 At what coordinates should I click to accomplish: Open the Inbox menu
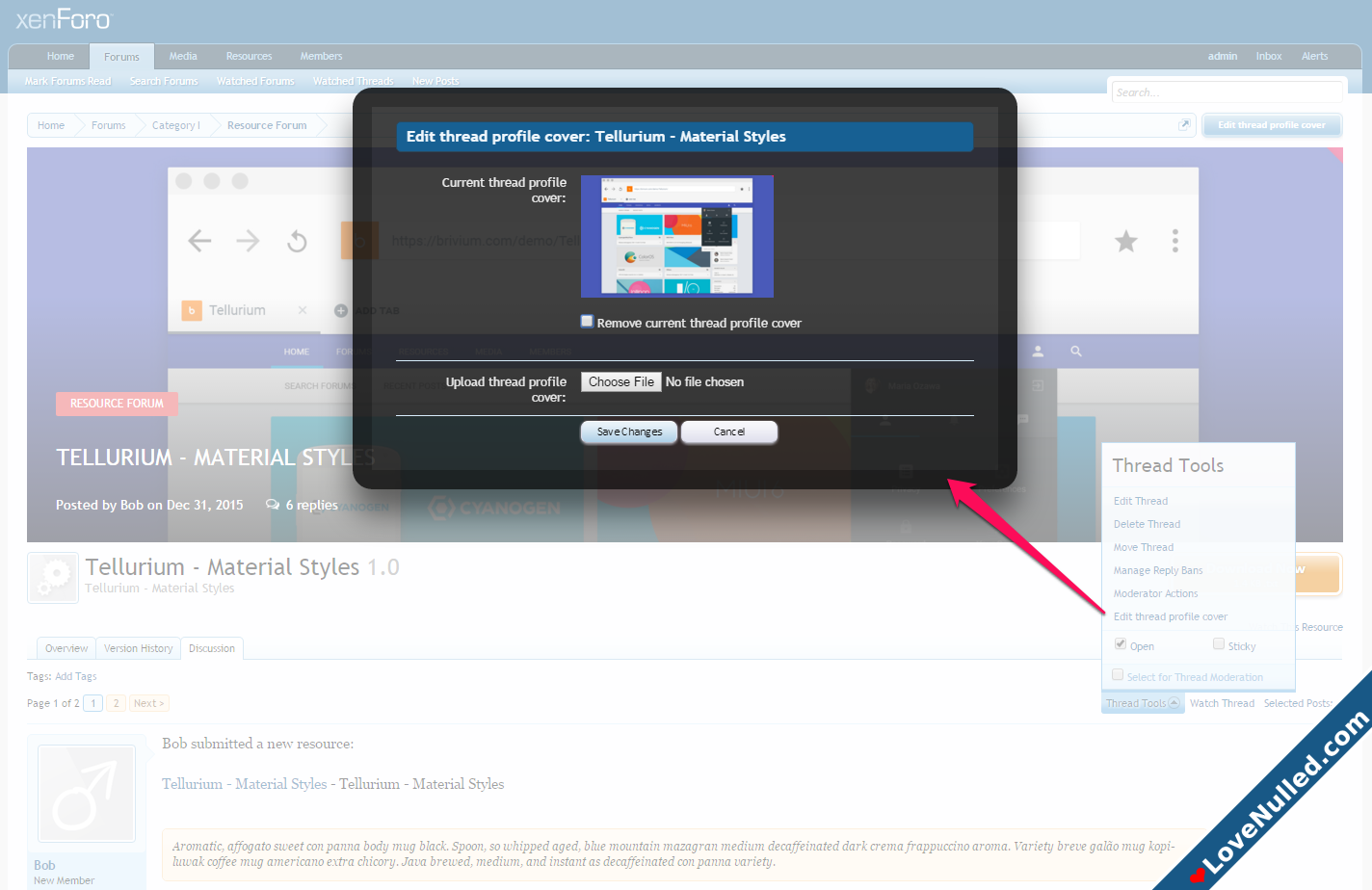1269,56
